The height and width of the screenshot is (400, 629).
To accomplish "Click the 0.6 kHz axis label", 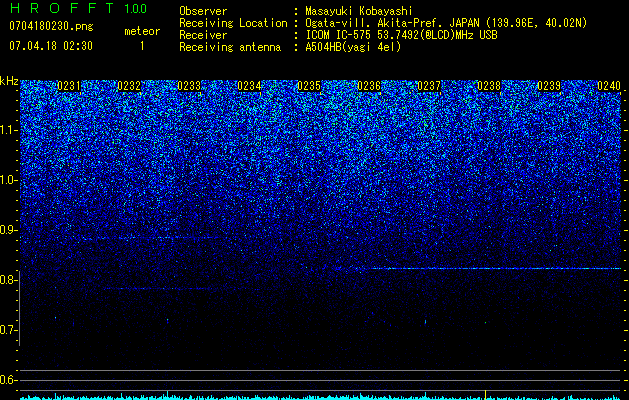I will click(9, 380).
